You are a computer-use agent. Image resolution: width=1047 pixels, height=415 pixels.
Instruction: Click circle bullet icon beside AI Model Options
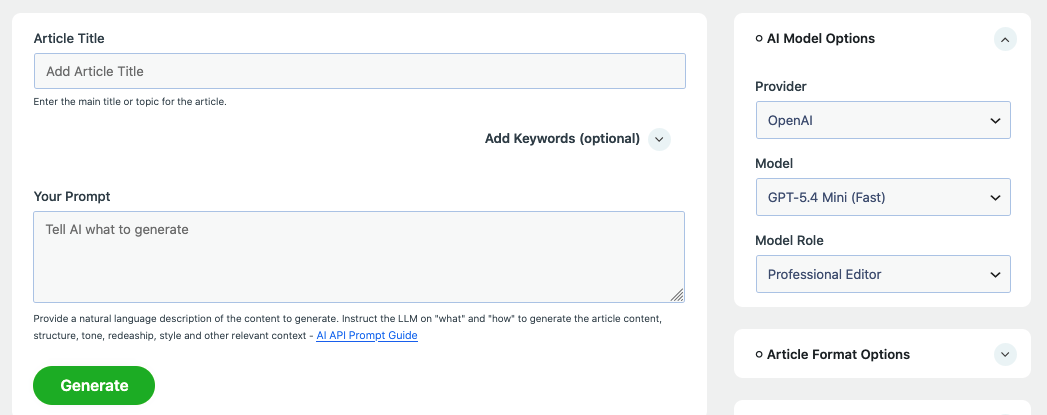pyautogui.click(x=759, y=39)
